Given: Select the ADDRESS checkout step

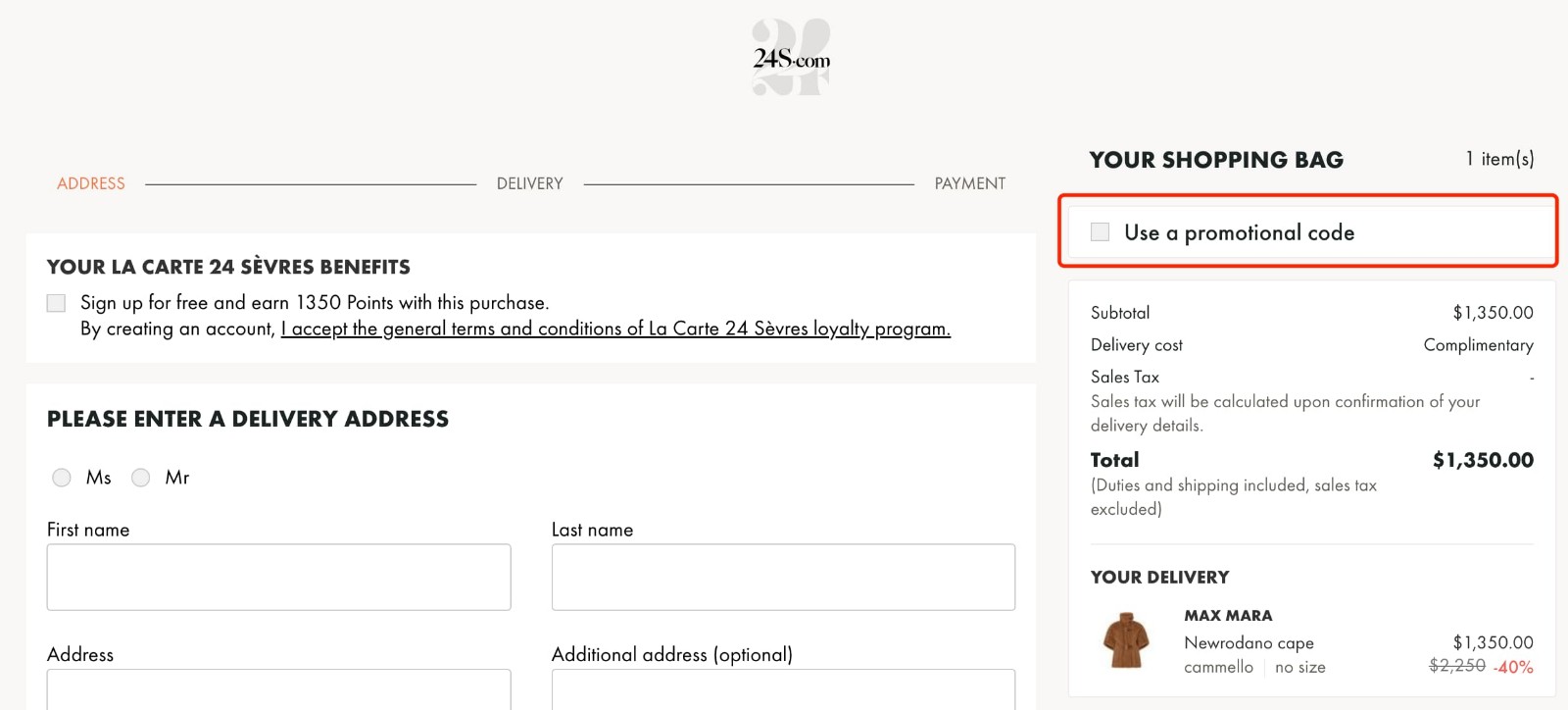Looking at the screenshot, I should (92, 183).
